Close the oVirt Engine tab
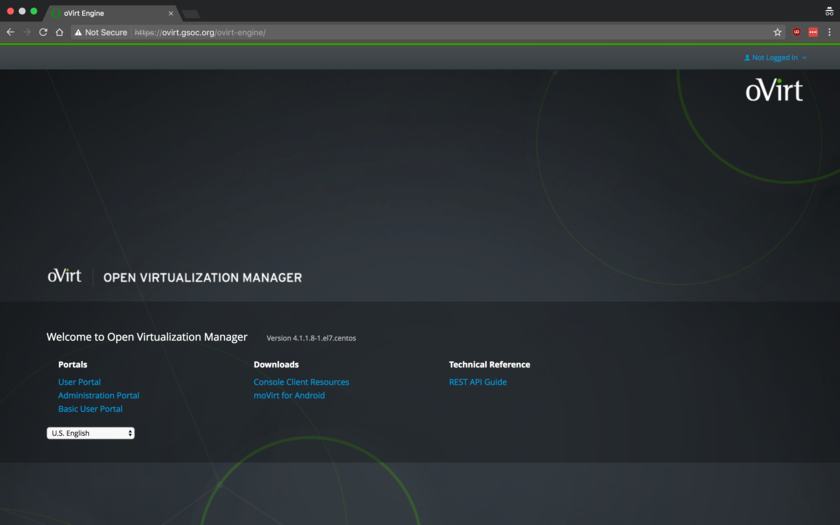Viewport: 840px width, 525px height. pyautogui.click(x=171, y=13)
